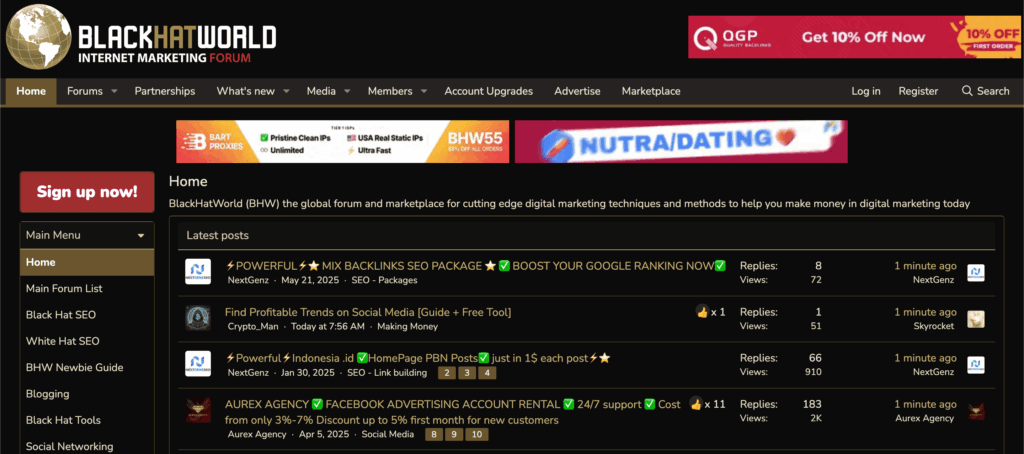This screenshot has width=1024, height=454.
Task: Open the Forums nav item
Action: 85,91
